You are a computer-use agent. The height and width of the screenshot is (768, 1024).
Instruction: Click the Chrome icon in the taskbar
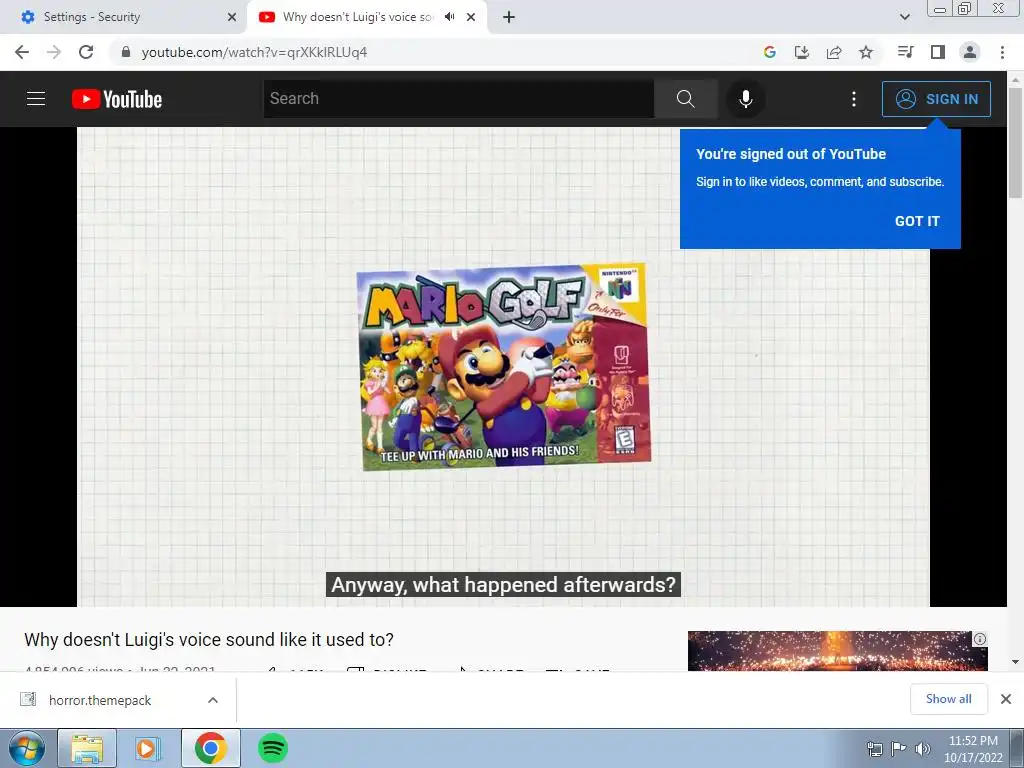(210, 748)
